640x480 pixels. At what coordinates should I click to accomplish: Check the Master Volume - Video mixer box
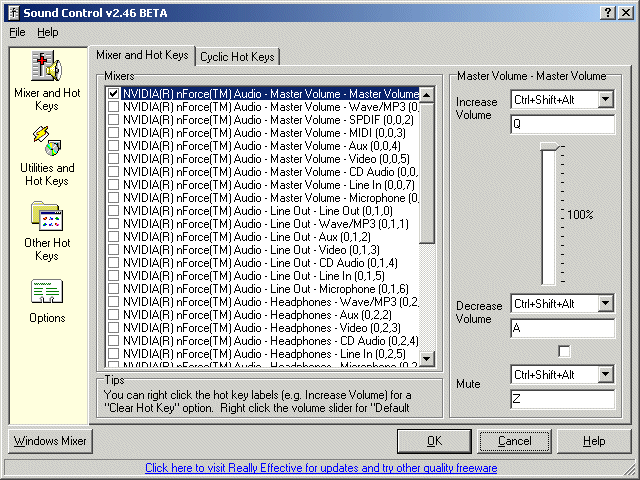click(x=113, y=159)
